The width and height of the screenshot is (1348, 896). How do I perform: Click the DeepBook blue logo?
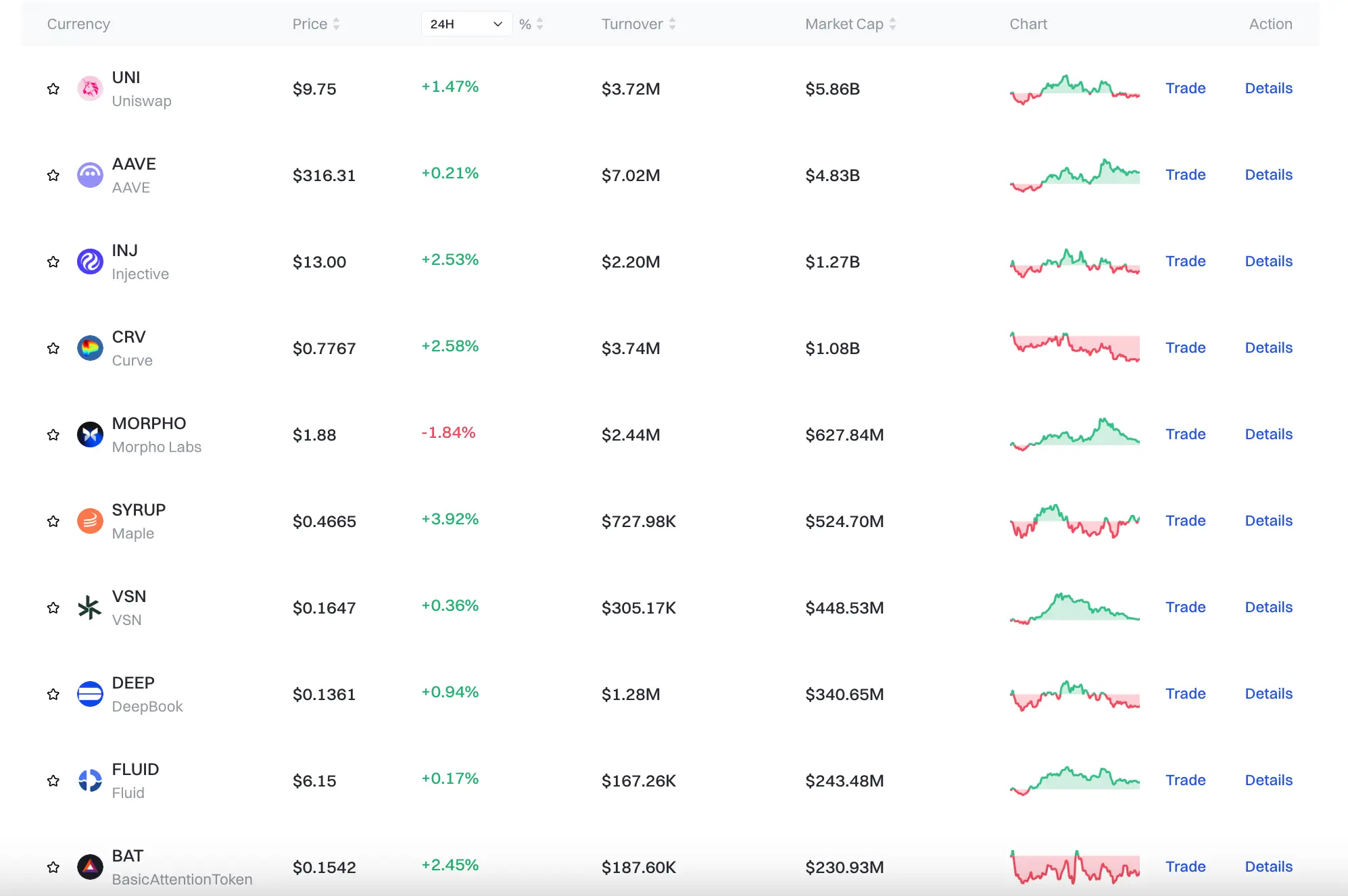point(90,694)
